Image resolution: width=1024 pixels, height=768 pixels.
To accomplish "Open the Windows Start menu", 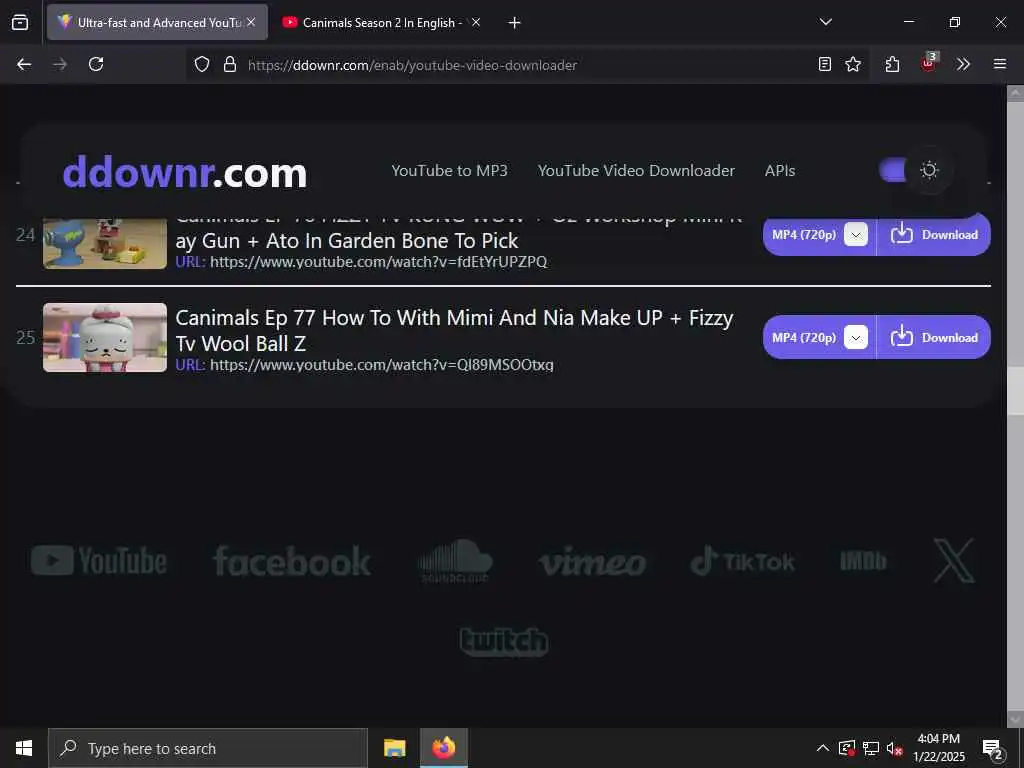I will point(24,748).
